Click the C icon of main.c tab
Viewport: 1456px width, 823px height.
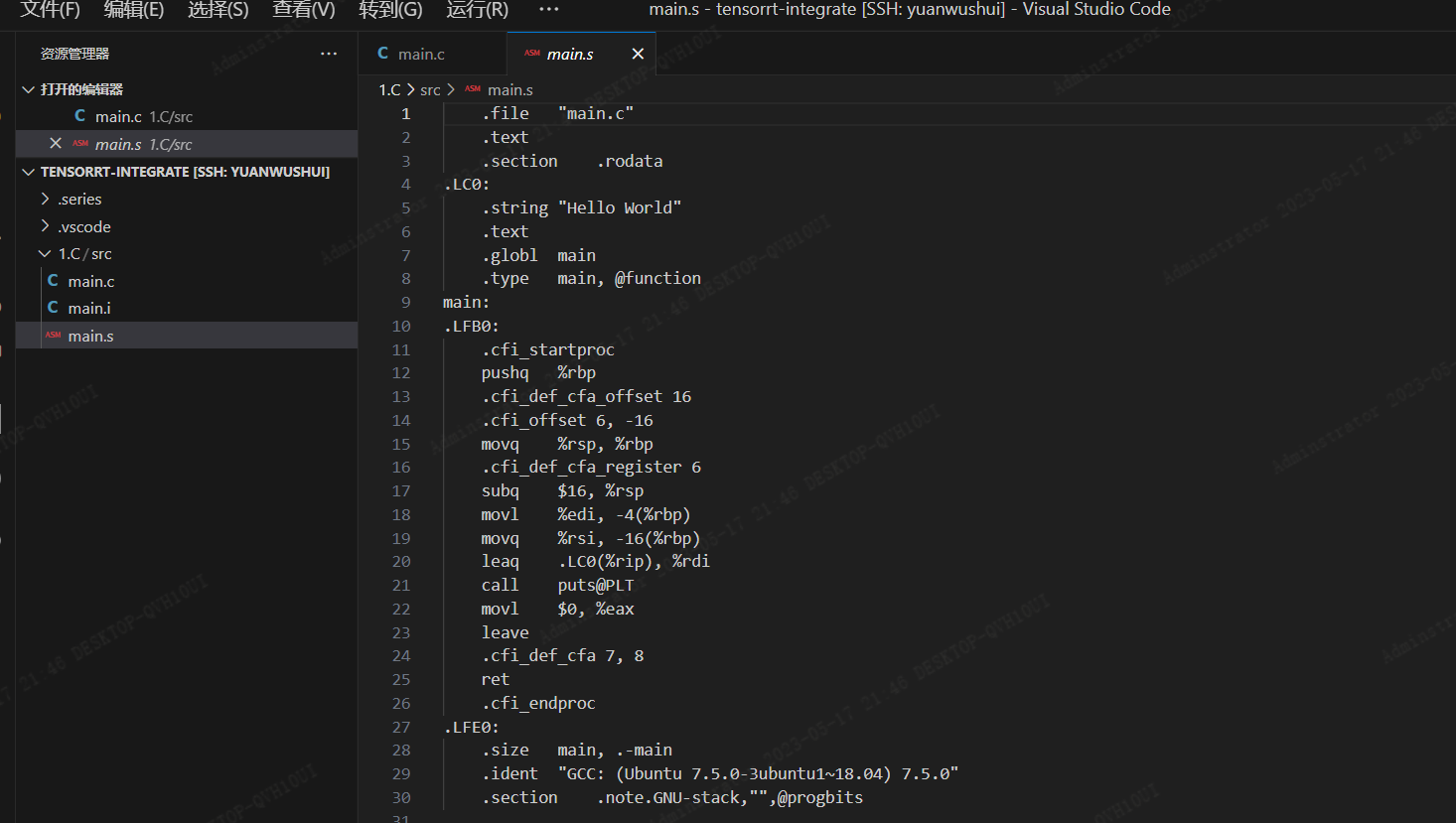tap(383, 54)
